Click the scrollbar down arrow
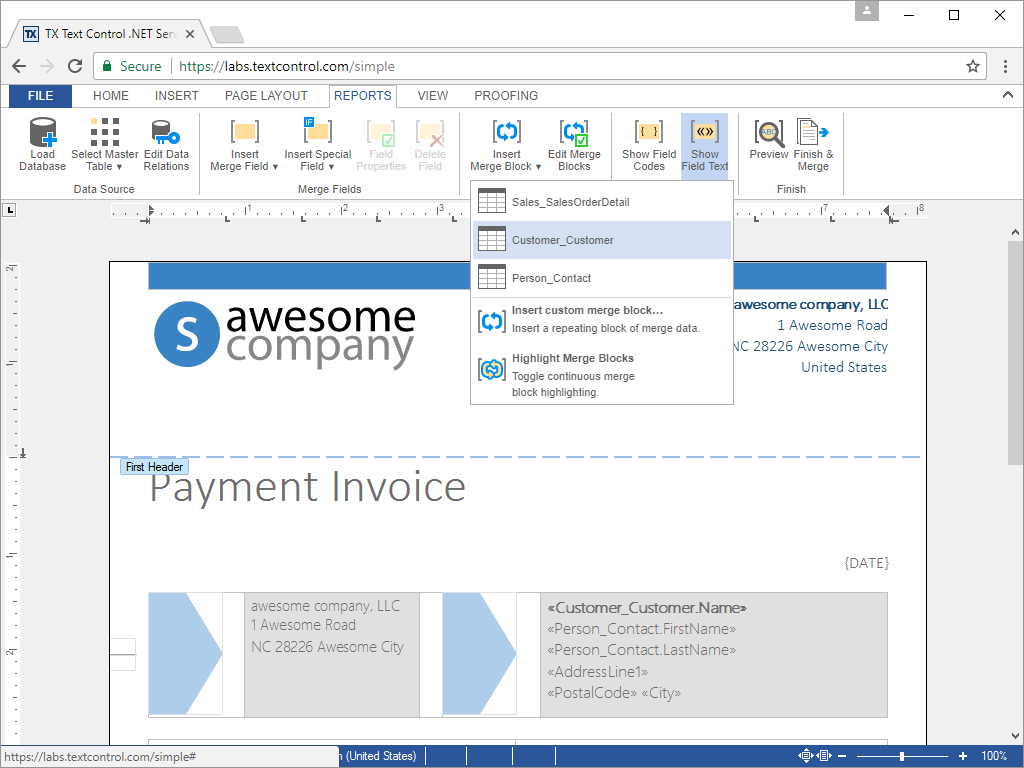 [x=1015, y=736]
